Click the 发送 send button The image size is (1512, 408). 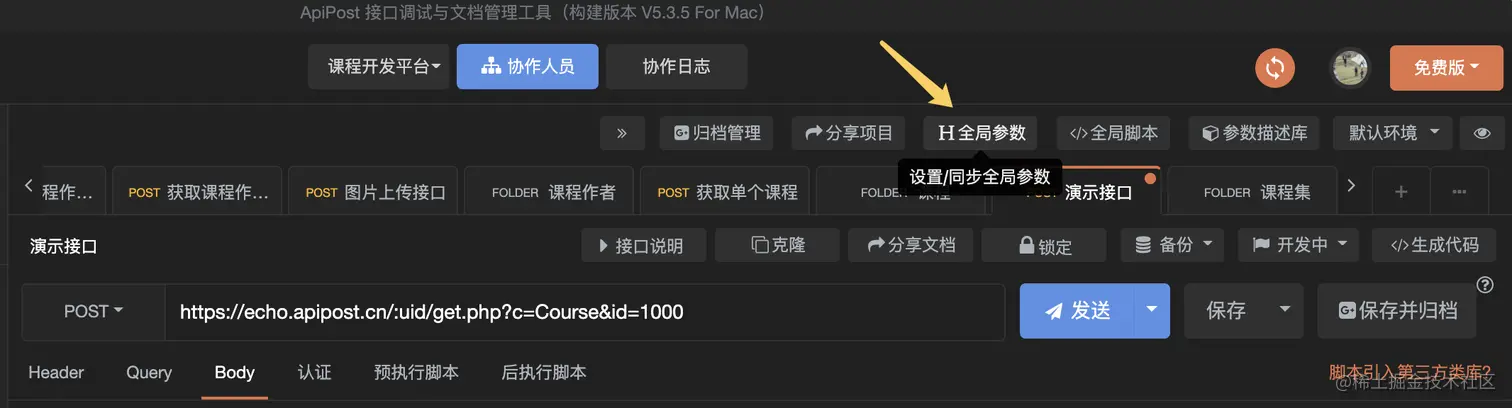click(x=1077, y=311)
